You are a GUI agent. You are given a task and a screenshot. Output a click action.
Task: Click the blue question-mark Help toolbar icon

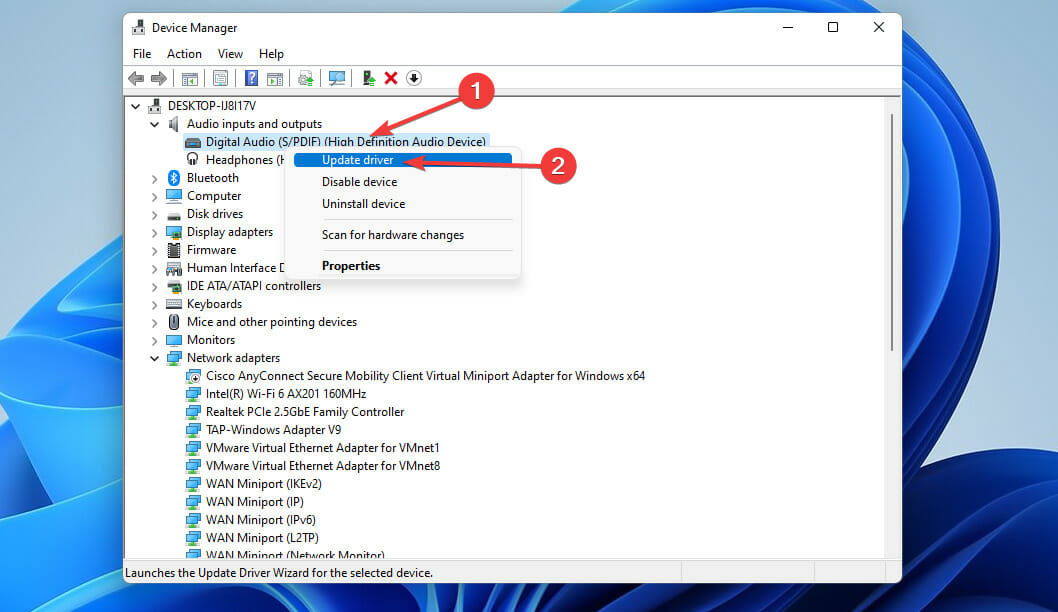pos(251,78)
